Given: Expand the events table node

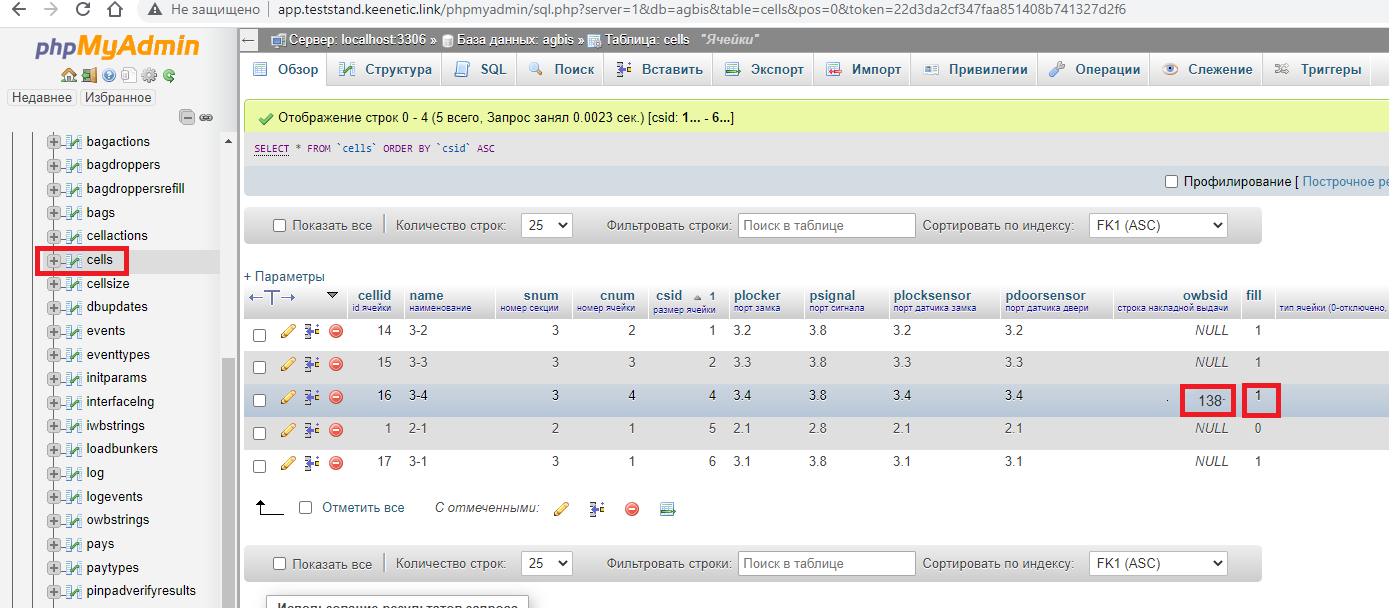Looking at the screenshot, I should click(54, 331).
